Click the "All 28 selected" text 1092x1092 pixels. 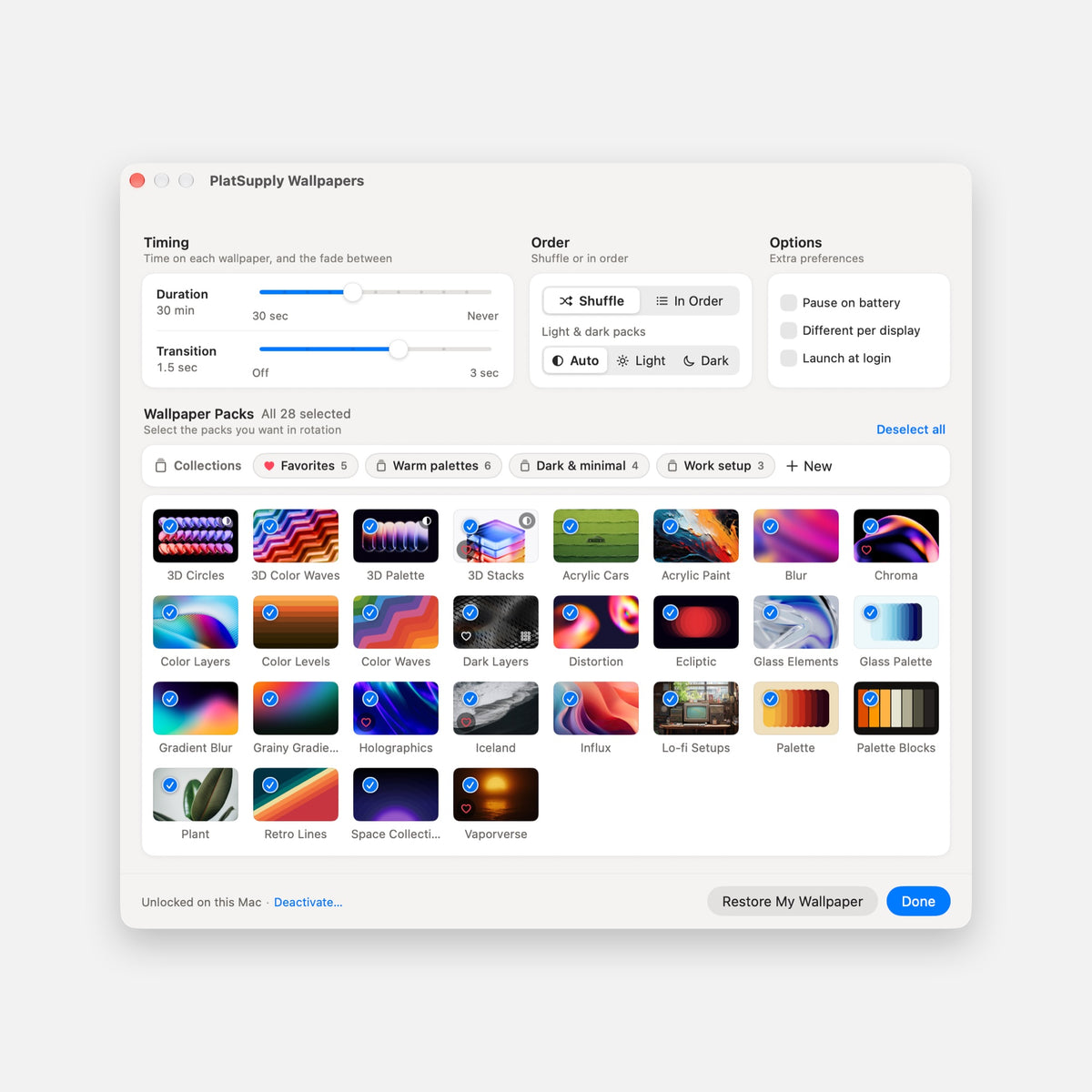[x=306, y=414]
